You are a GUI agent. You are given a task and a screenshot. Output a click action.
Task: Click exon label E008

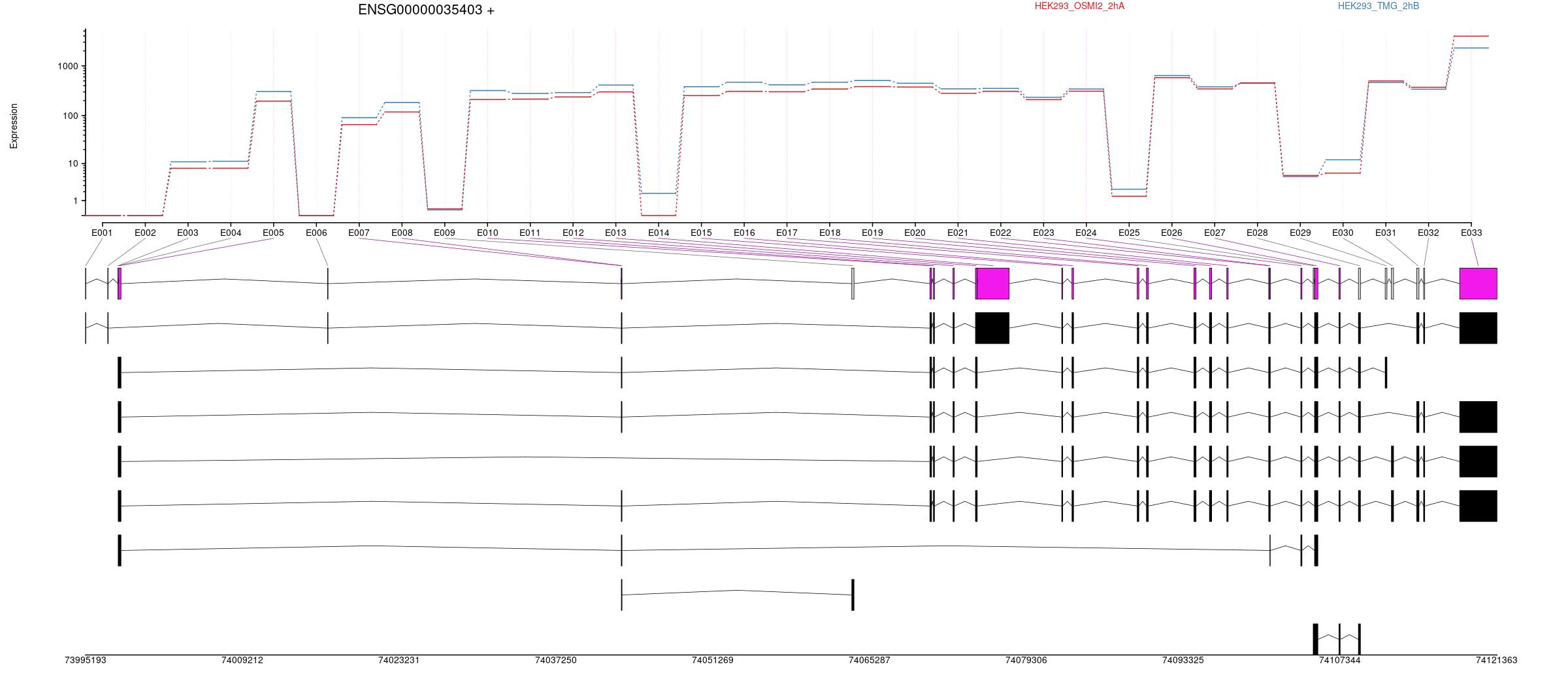pyautogui.click(x=402, y=233)
